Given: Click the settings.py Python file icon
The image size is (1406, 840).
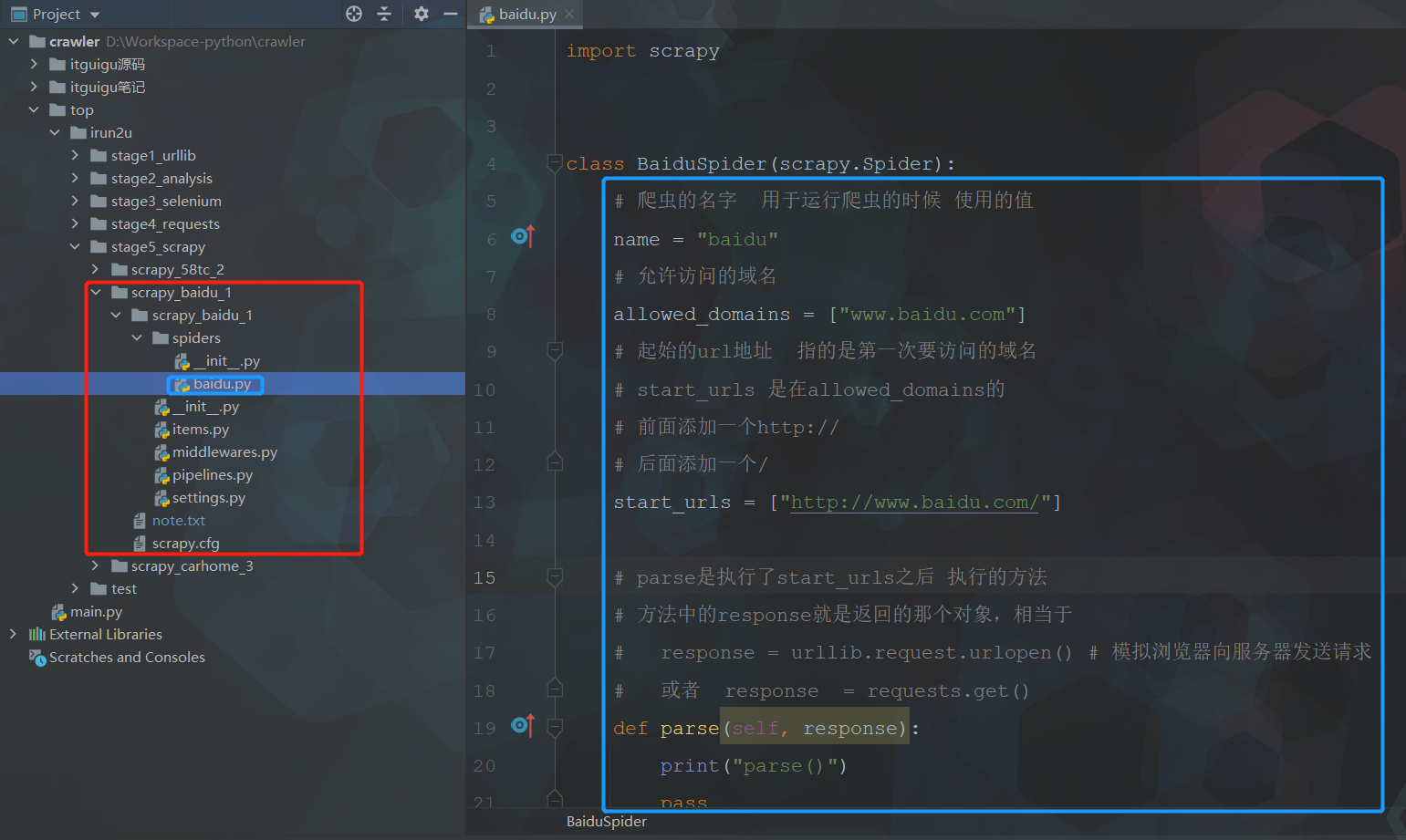Looking at the screenshot, I should [x=161, y=497].
